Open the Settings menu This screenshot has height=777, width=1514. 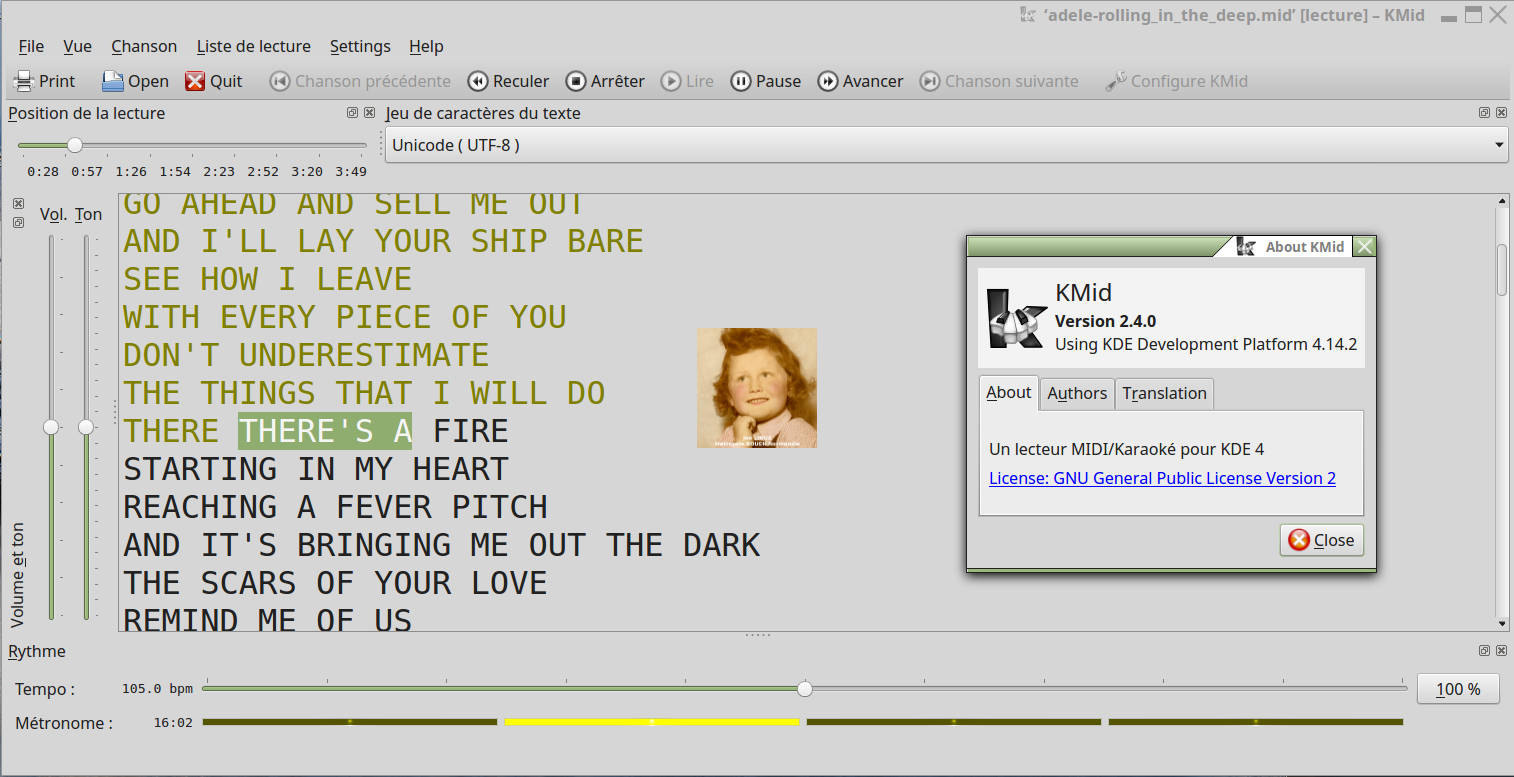click(x=360, y=46)
